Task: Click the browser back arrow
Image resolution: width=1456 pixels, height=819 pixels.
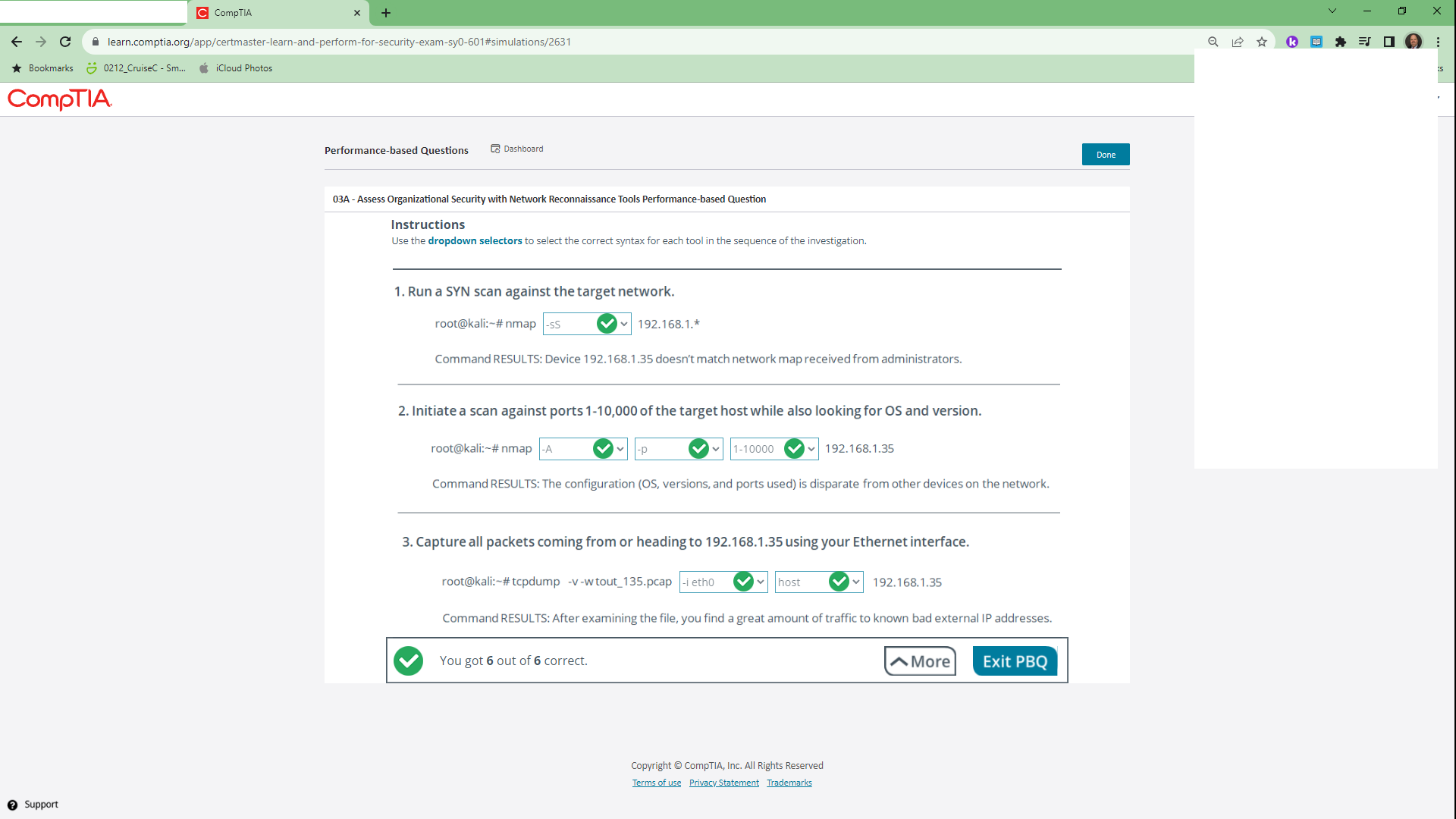Action: [x=17, y=42]
